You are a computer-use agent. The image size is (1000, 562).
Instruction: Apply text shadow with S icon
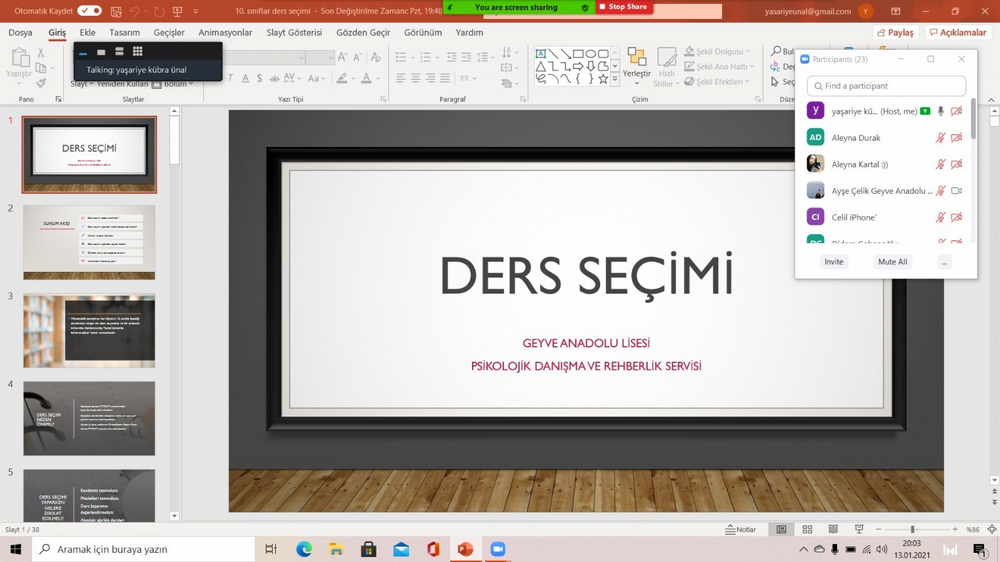tap(259, 78)
